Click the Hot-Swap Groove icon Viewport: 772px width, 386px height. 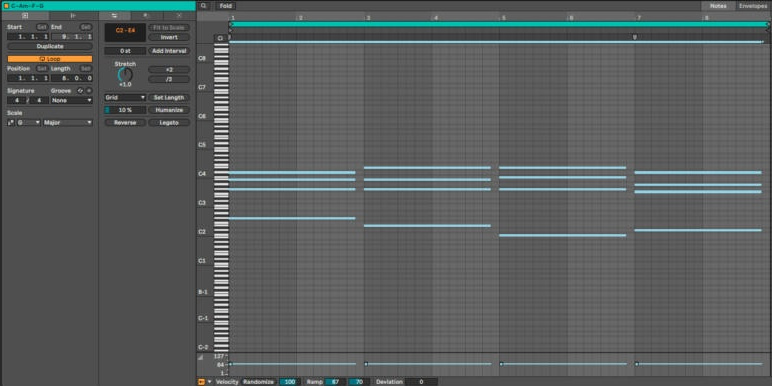coord(81,91)
